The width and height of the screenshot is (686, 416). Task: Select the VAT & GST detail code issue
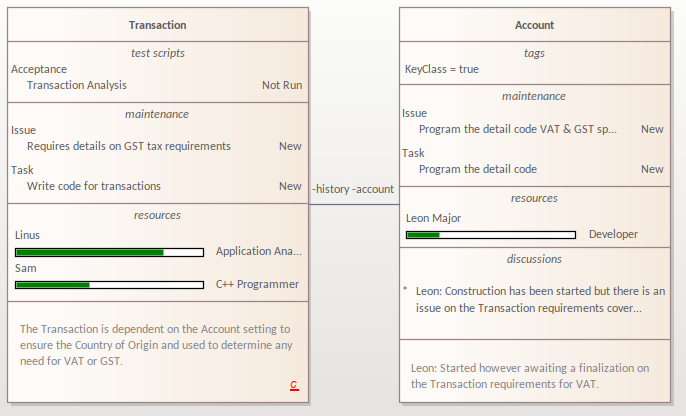coord(517,129)
